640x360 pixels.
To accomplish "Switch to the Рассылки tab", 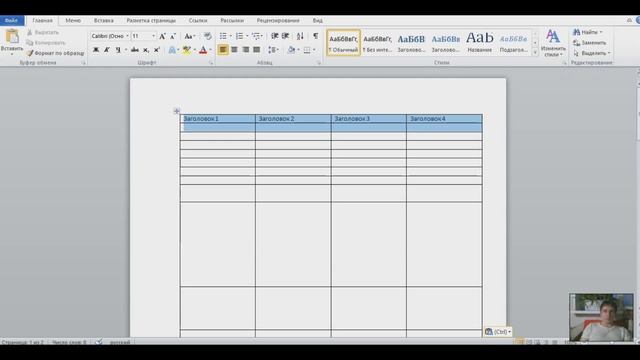I will (232, 20).
